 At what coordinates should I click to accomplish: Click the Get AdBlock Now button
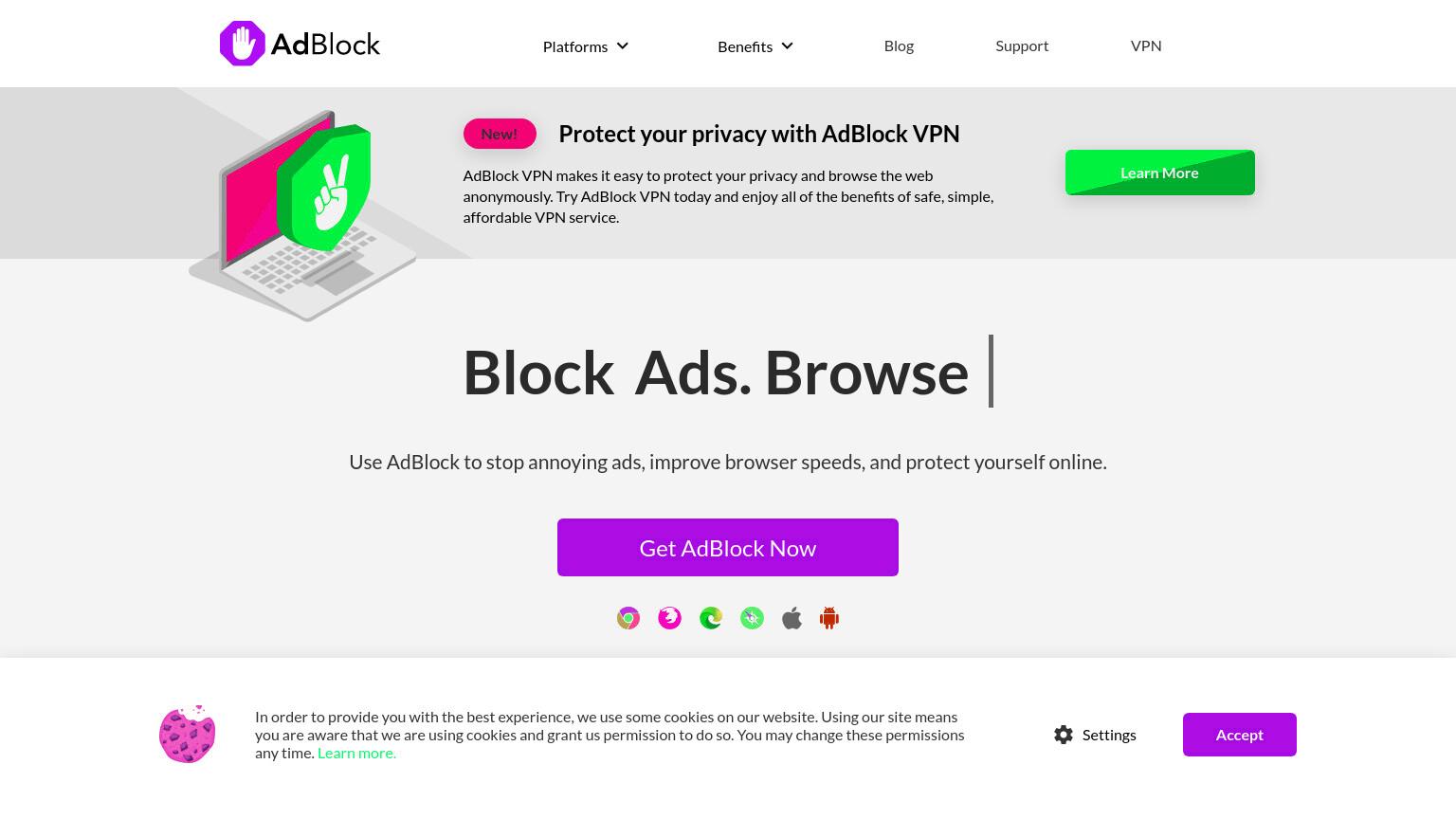[x=728, y=548]
